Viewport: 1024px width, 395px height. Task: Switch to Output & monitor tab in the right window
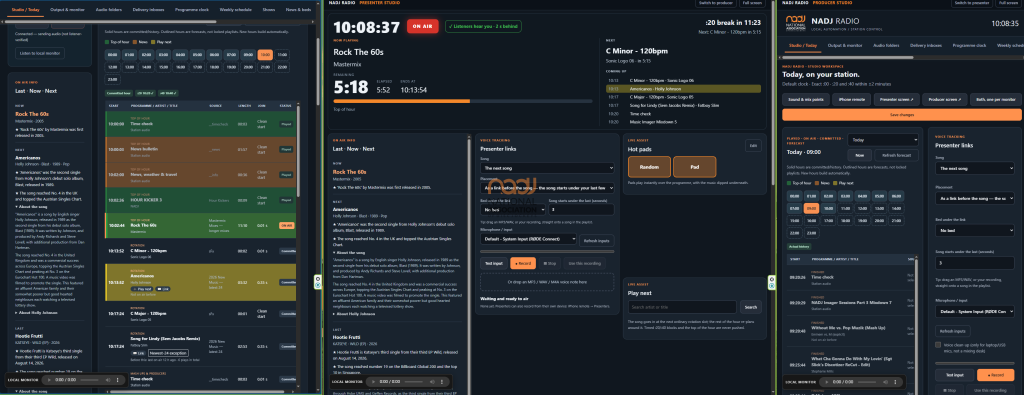tap(844, 46)
